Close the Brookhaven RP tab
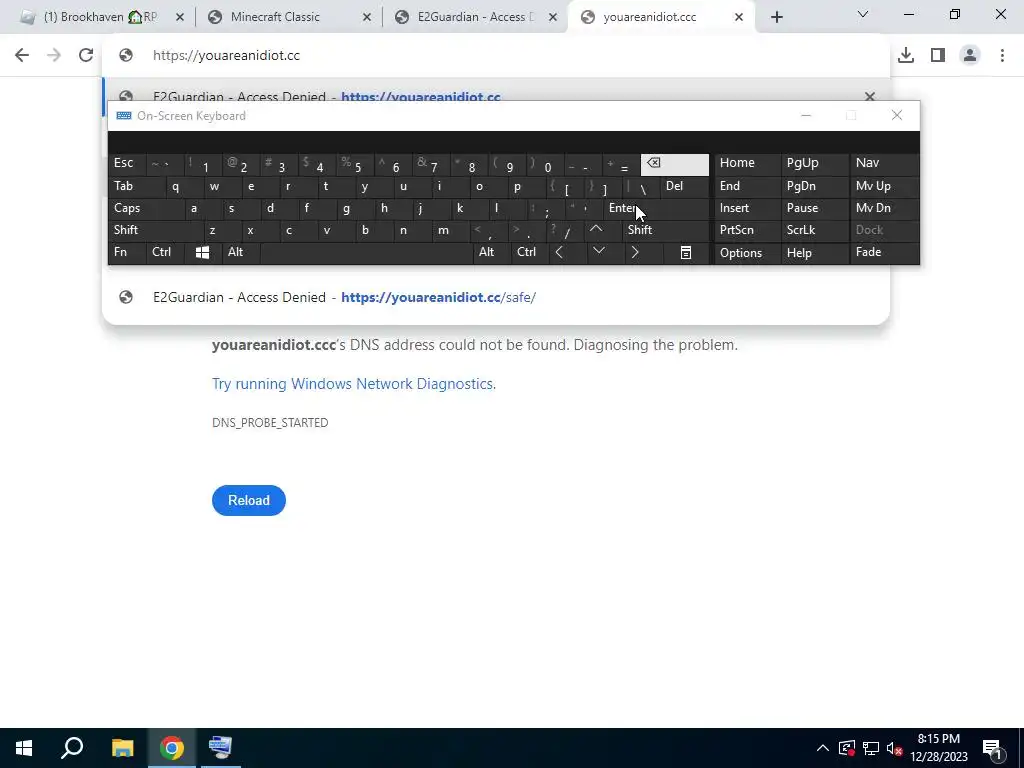 pyautogui.click(x=180, y=18)
